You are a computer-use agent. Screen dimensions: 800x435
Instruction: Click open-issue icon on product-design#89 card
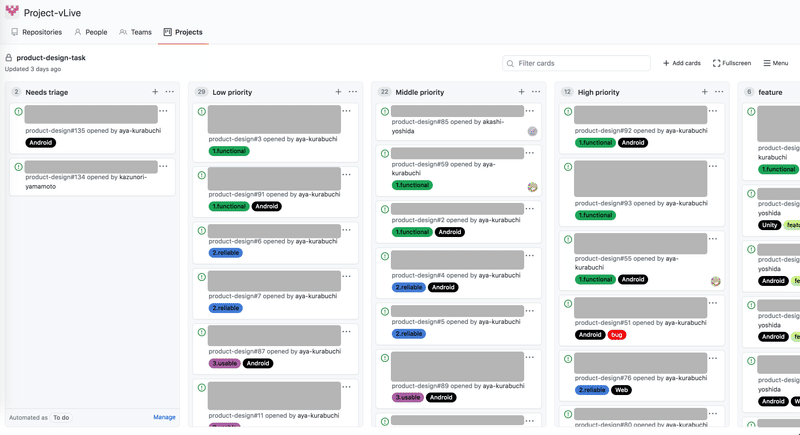[385, 358]
